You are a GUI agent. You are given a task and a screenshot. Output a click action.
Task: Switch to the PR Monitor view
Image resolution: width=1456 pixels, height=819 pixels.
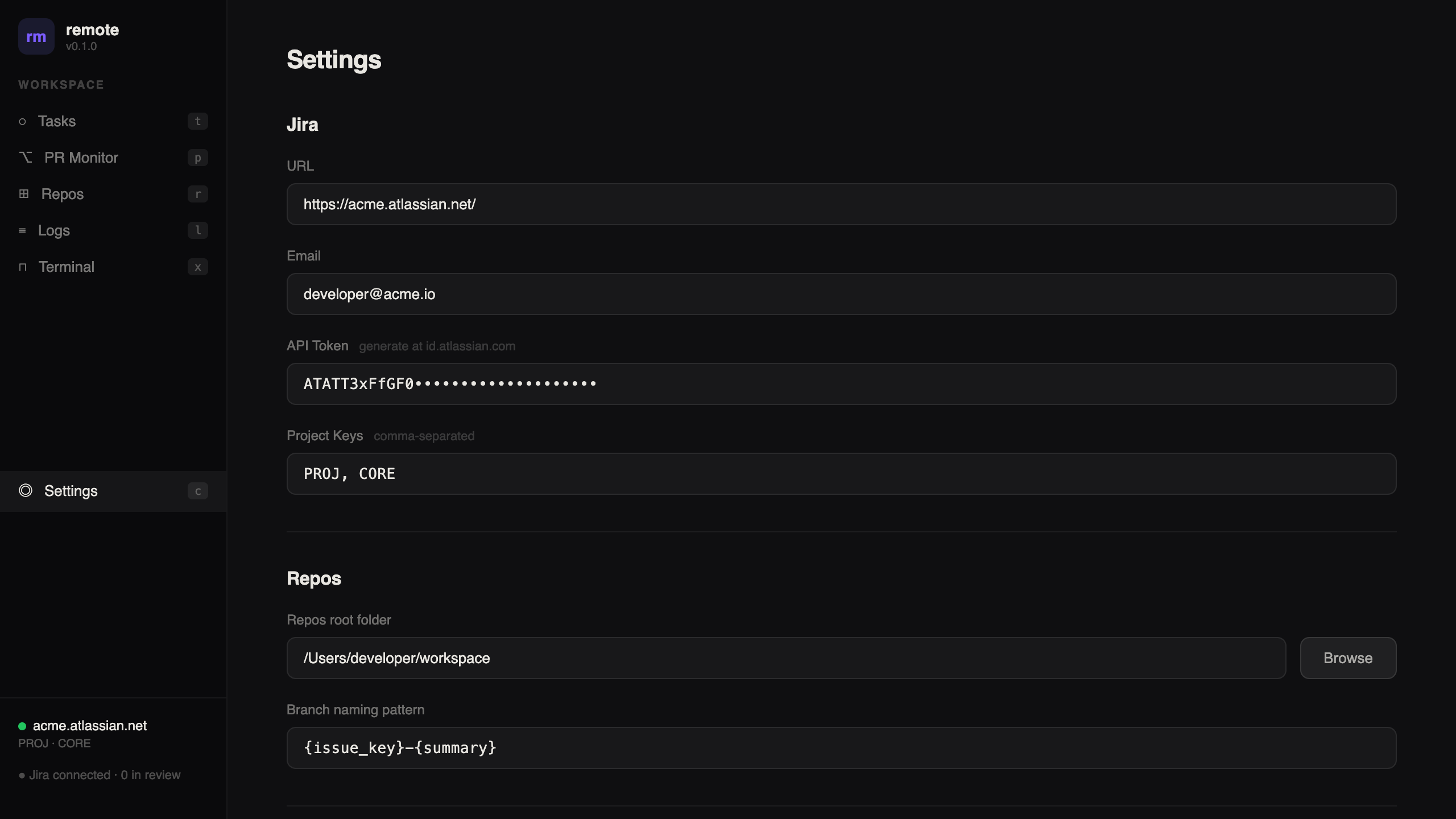point(81,158)
